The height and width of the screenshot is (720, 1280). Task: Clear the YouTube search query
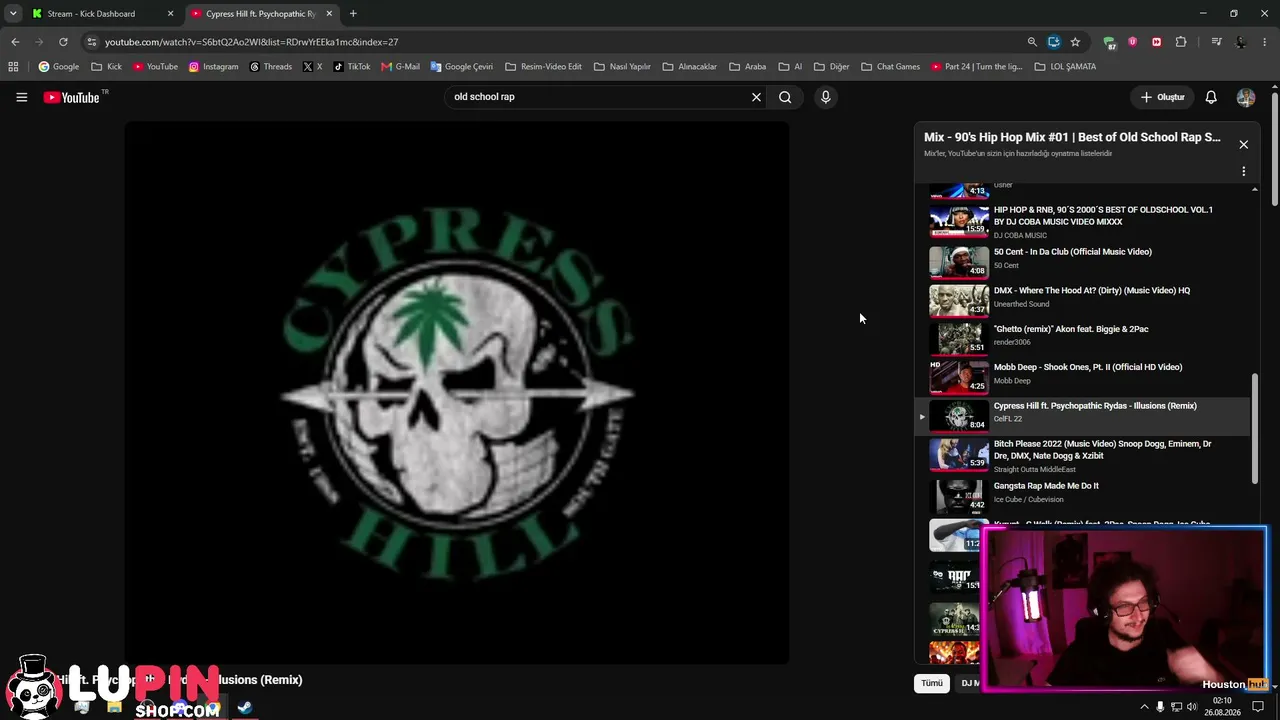(x=756, y=97)
